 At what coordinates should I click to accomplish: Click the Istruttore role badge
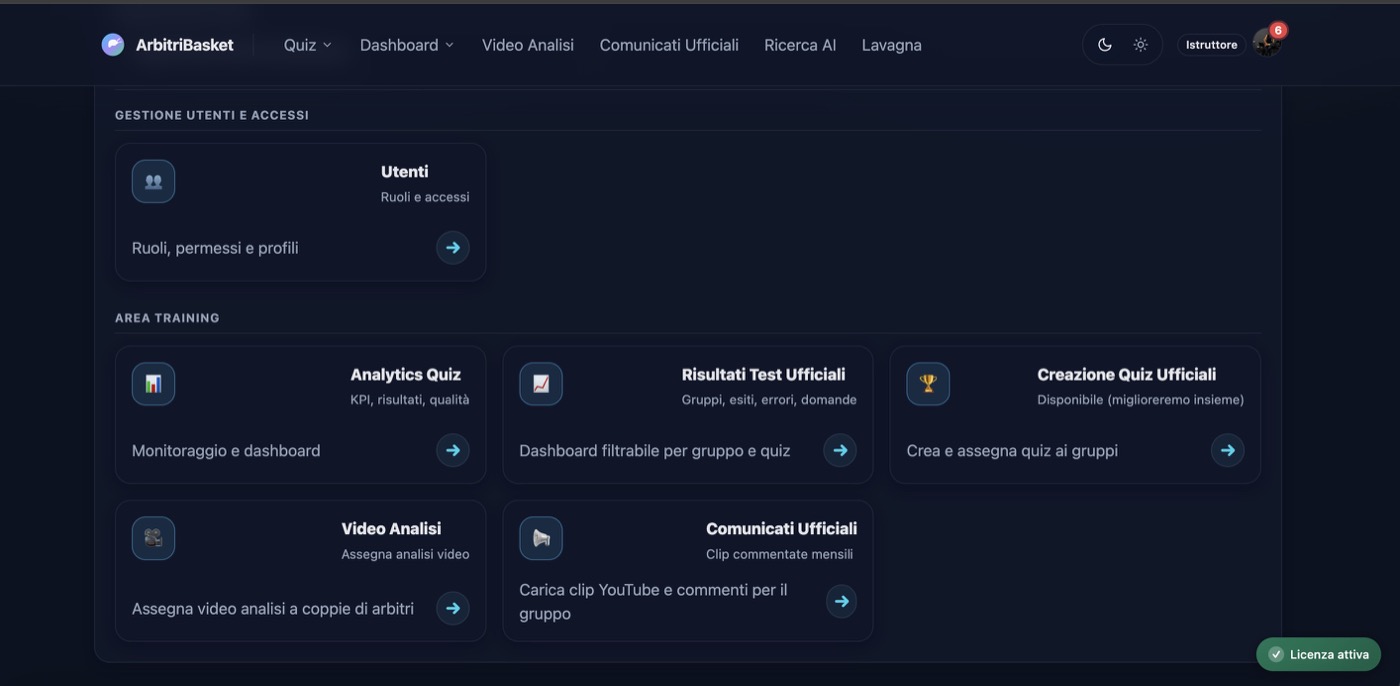(1211, 45)
